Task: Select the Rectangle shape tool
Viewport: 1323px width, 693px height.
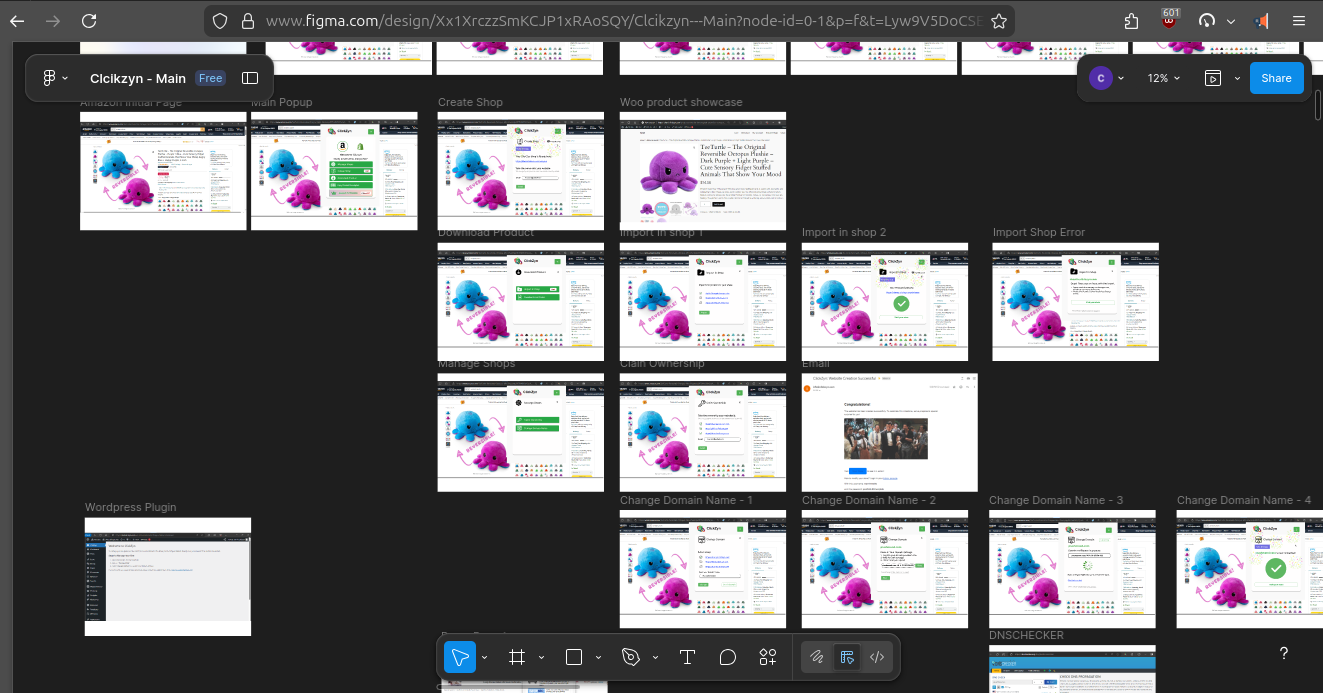Action: [x=574, y=657]
